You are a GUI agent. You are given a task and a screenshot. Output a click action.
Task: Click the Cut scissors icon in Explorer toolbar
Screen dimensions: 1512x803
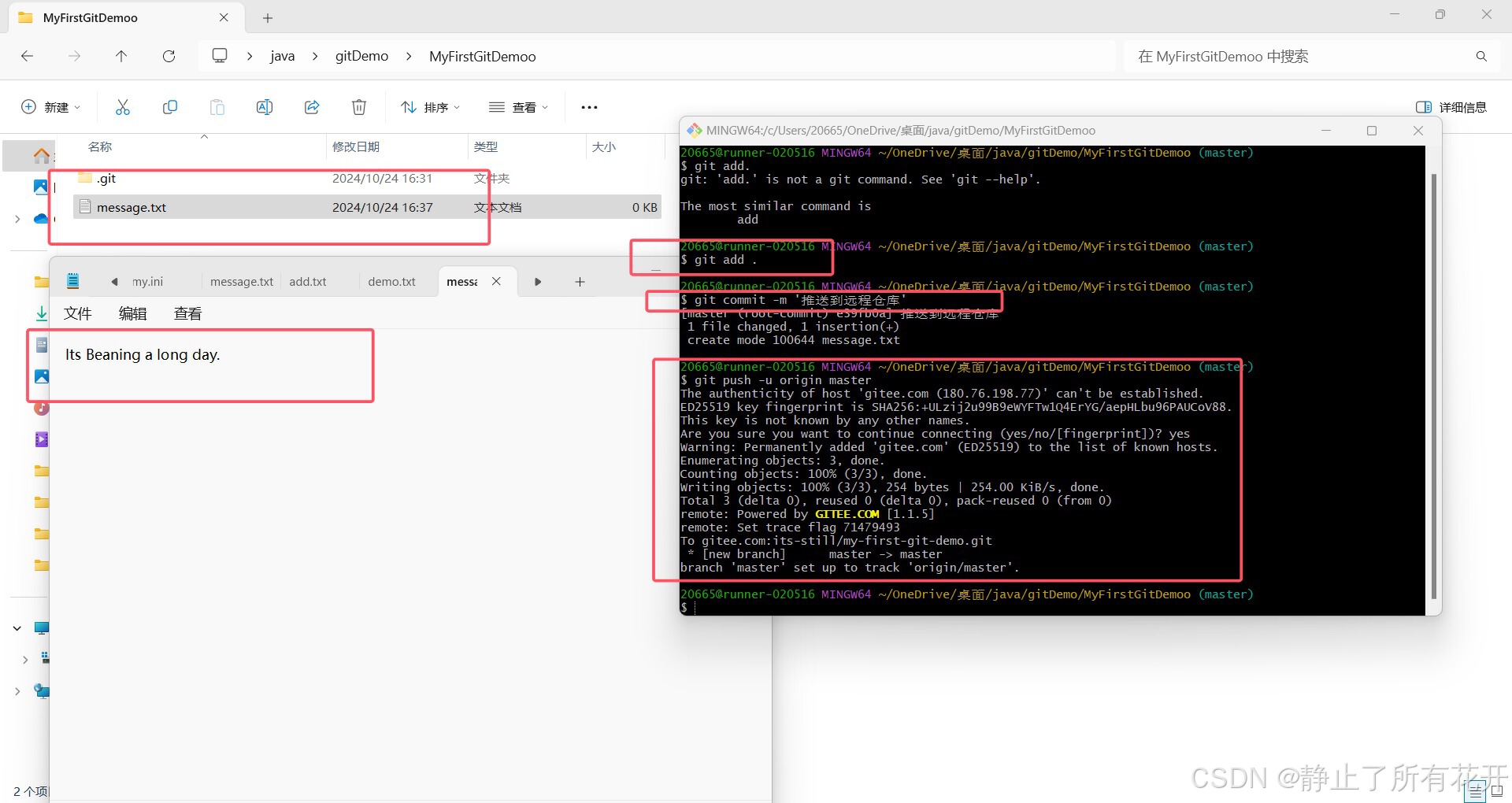(x=123, y=107)
